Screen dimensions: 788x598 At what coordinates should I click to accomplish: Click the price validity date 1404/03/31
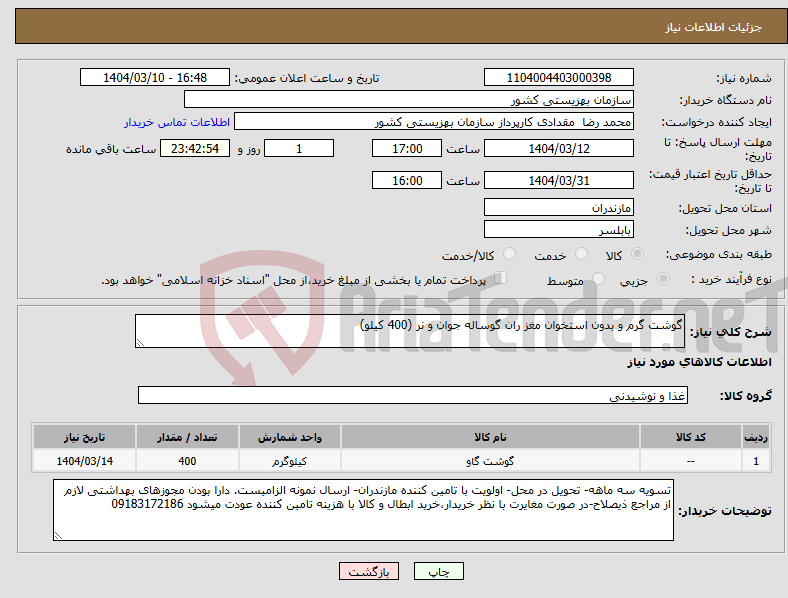click(558, 180)
